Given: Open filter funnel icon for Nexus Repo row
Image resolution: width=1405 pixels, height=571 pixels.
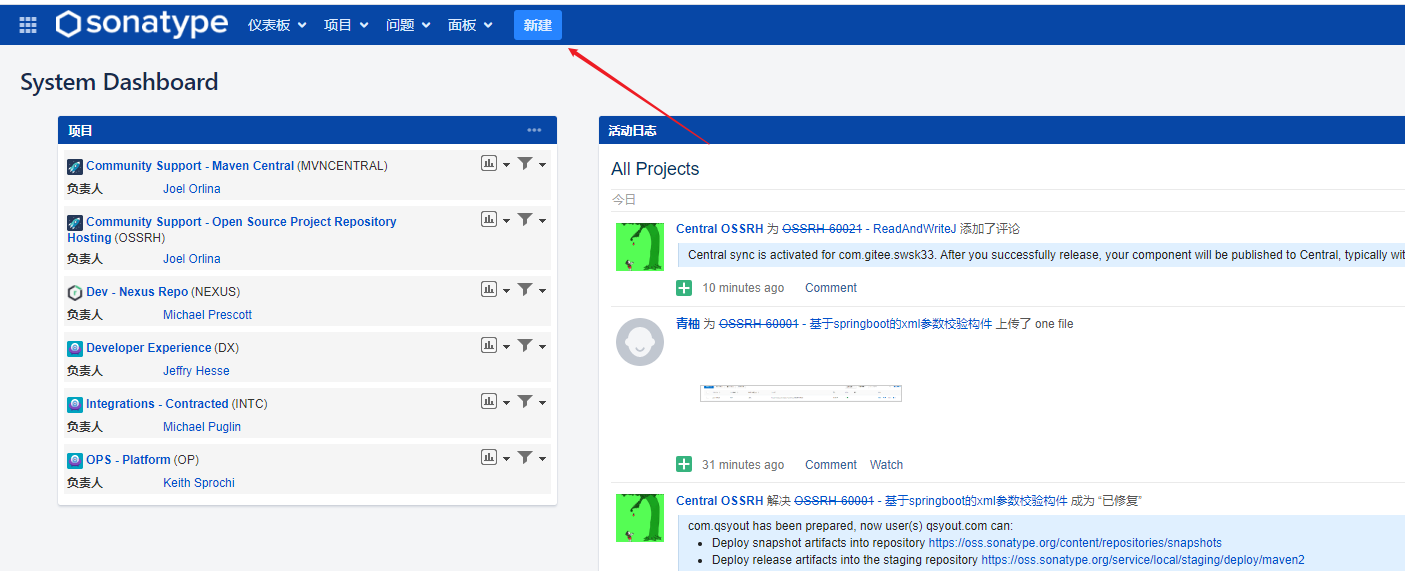Looking at the screenshot, I should (525, 289).
